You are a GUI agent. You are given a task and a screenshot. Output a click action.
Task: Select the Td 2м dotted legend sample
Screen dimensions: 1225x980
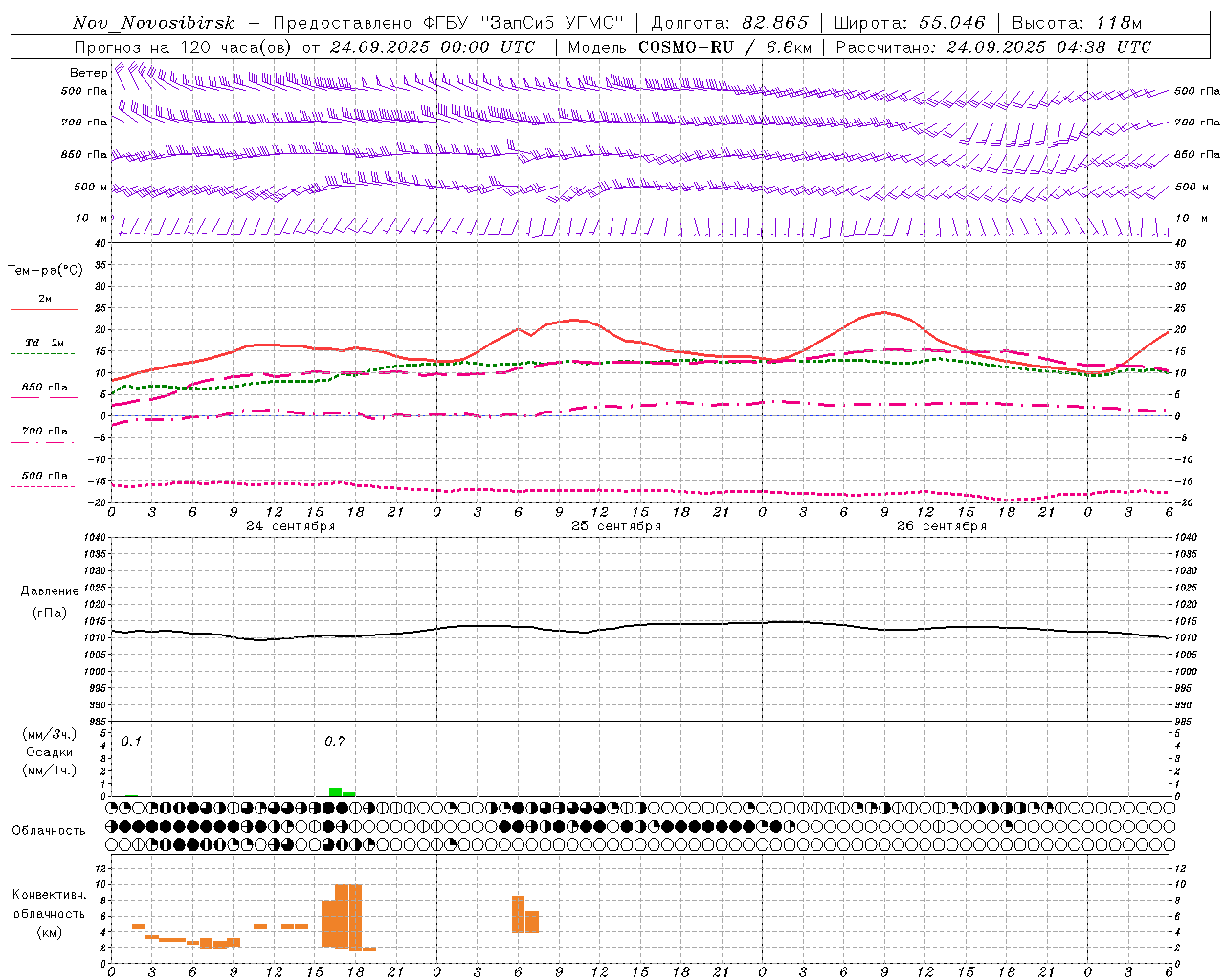point(42,353)
